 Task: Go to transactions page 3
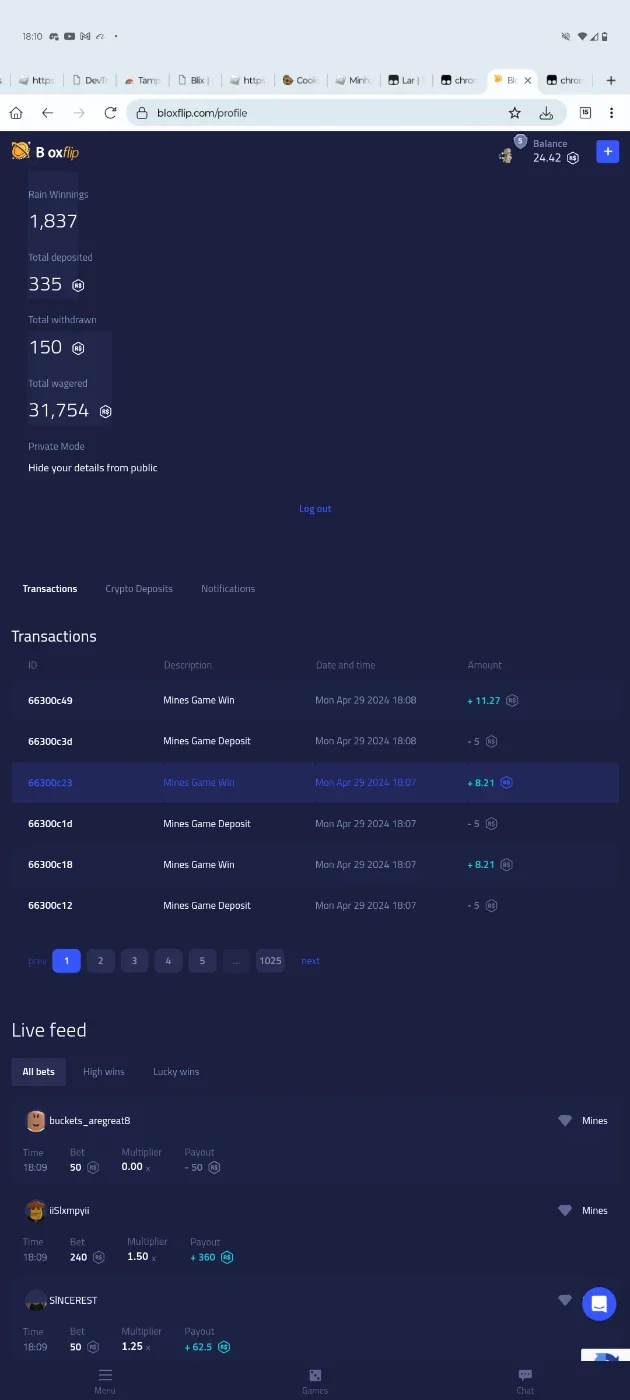point(134,961)
